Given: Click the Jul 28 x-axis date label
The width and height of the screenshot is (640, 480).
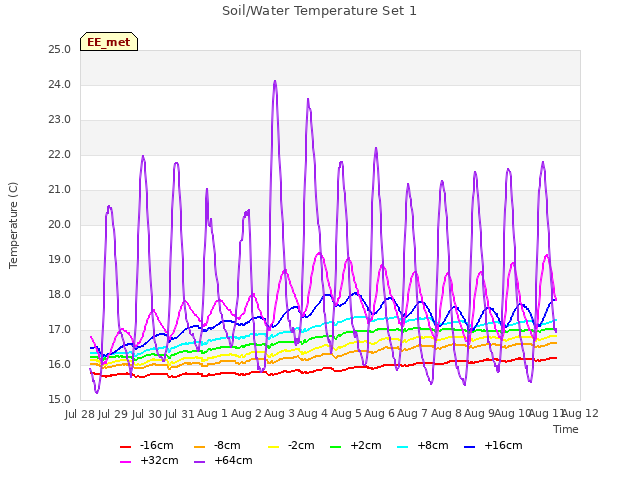Looking at the screenshot, I should tap(80, 414).
